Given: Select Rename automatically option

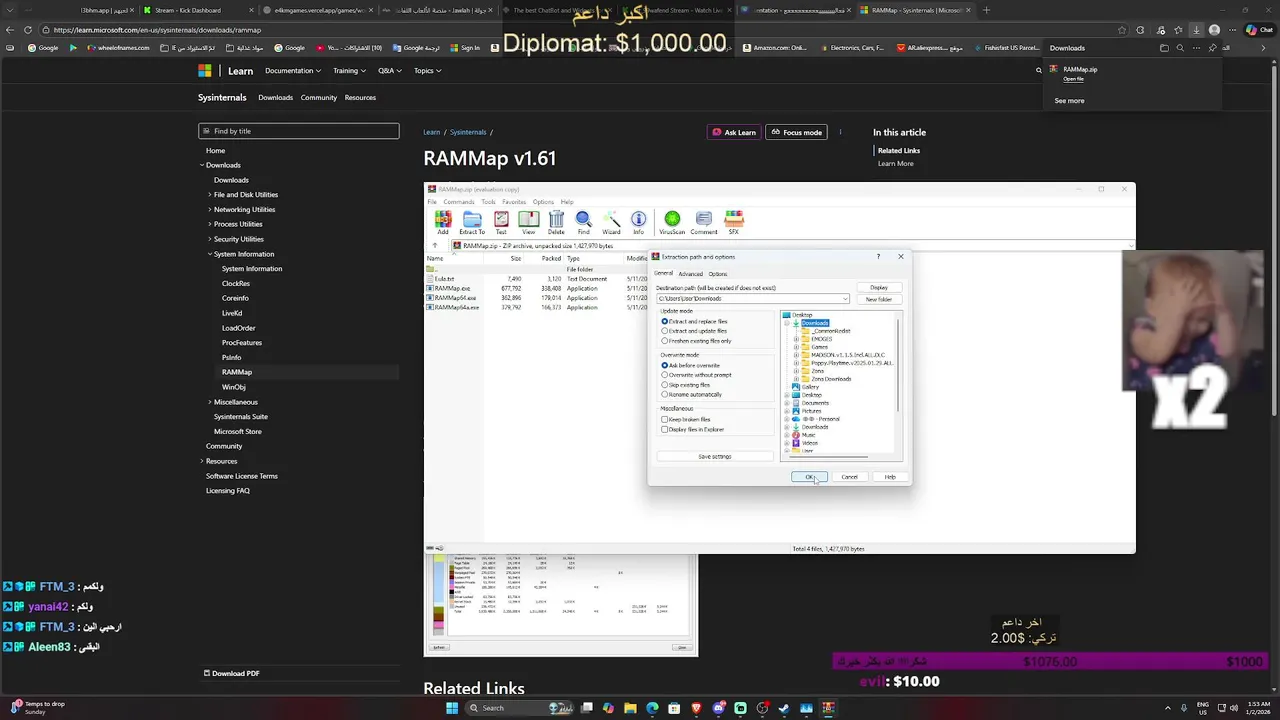Looking at the screenshot, I should pos(693,394).
